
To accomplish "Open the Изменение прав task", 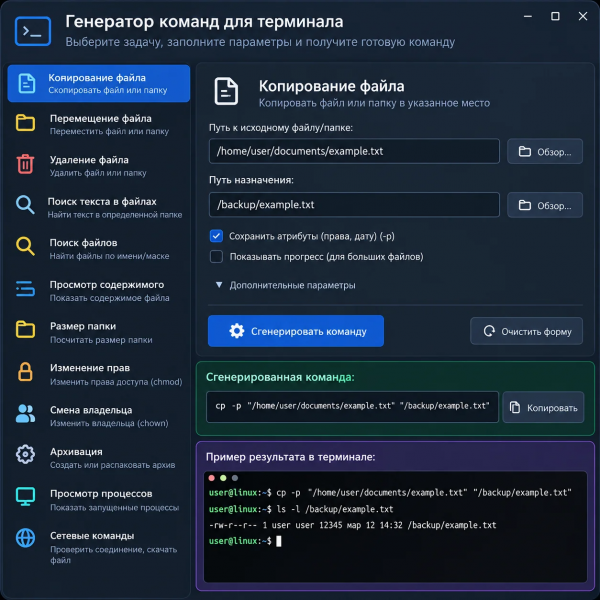I will 99,374.
